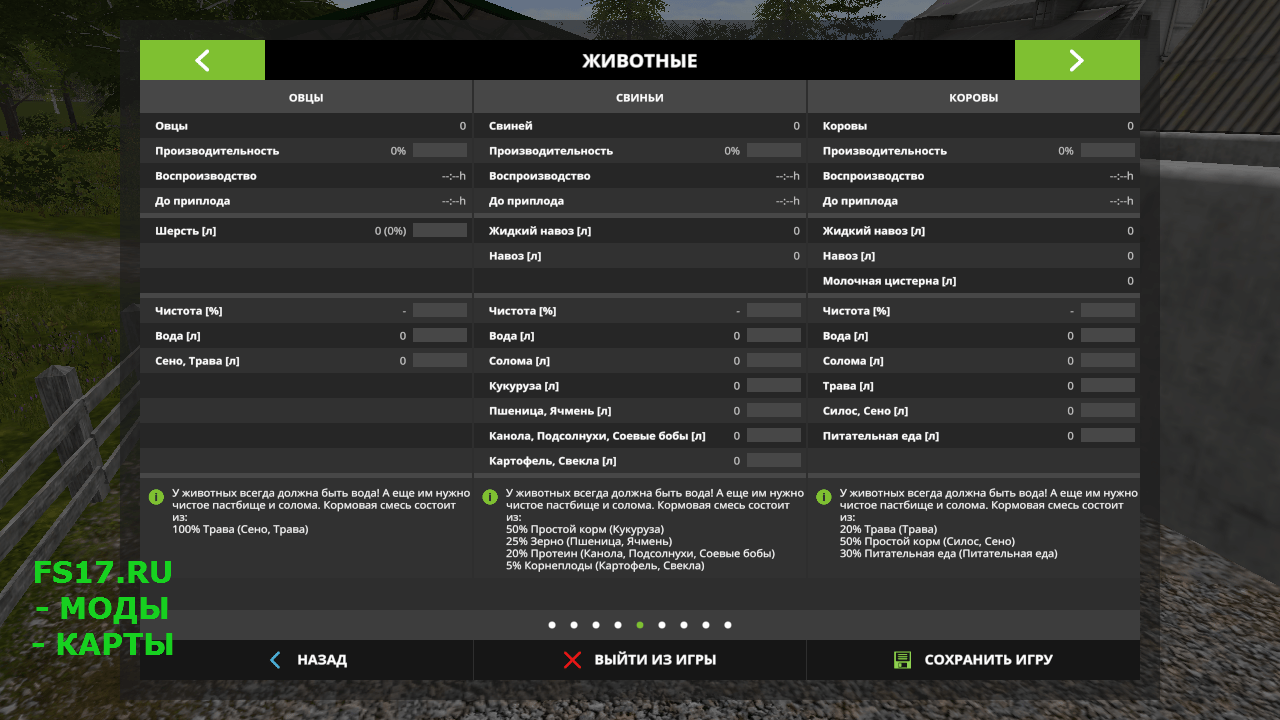Click Сено, Трава [л] bar
This screenshot has height=720, width=1280.
click(440, 360)
